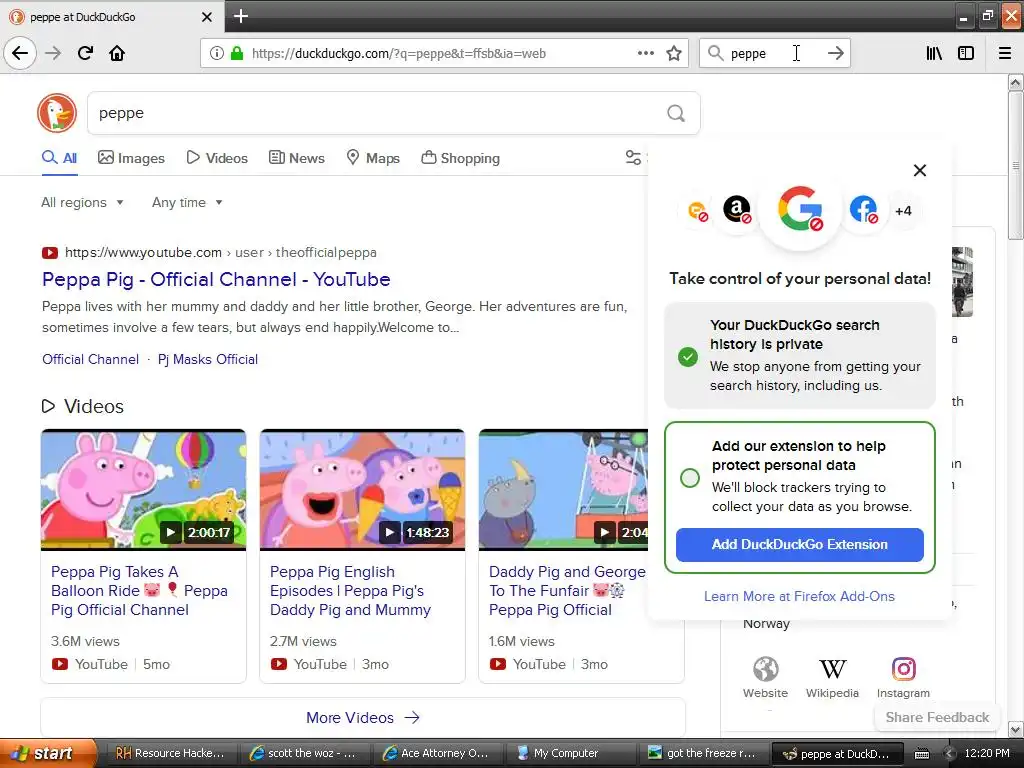The width and height of the screenshot is (1024, 768).
Task: Click the +4 more trackers badge
Action: tap(903, 211)
